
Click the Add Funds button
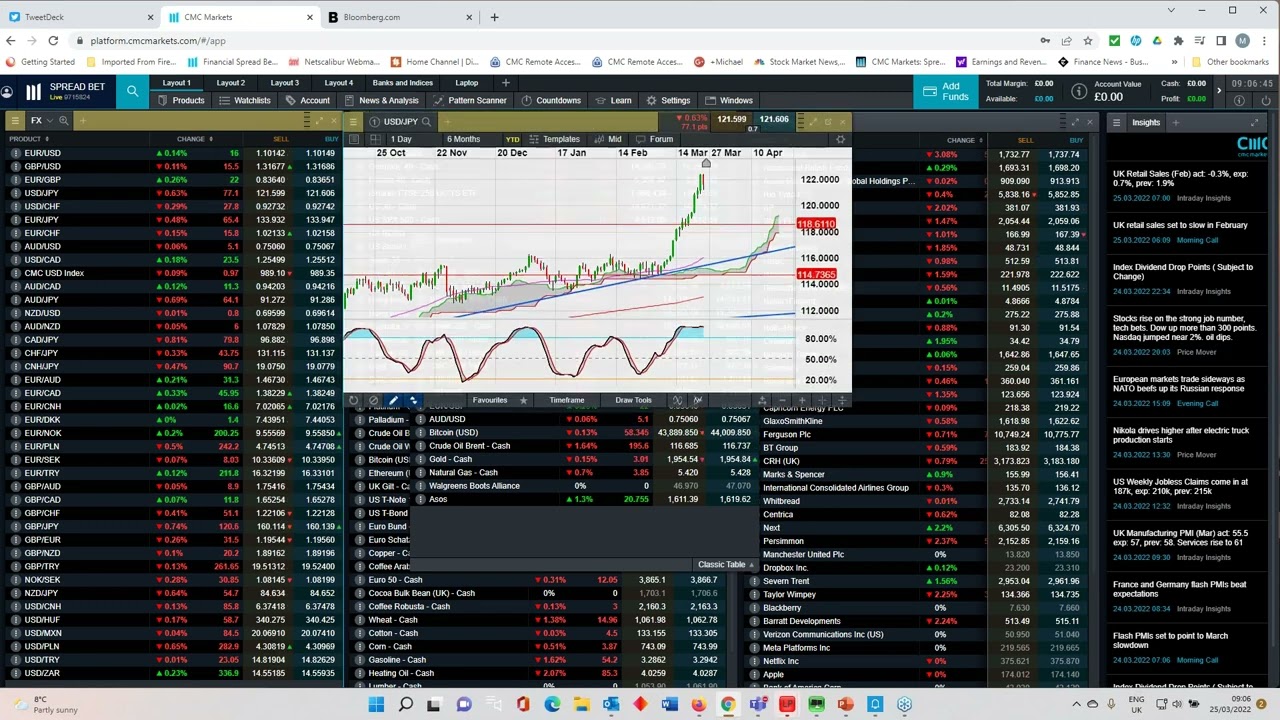[946, 91]
